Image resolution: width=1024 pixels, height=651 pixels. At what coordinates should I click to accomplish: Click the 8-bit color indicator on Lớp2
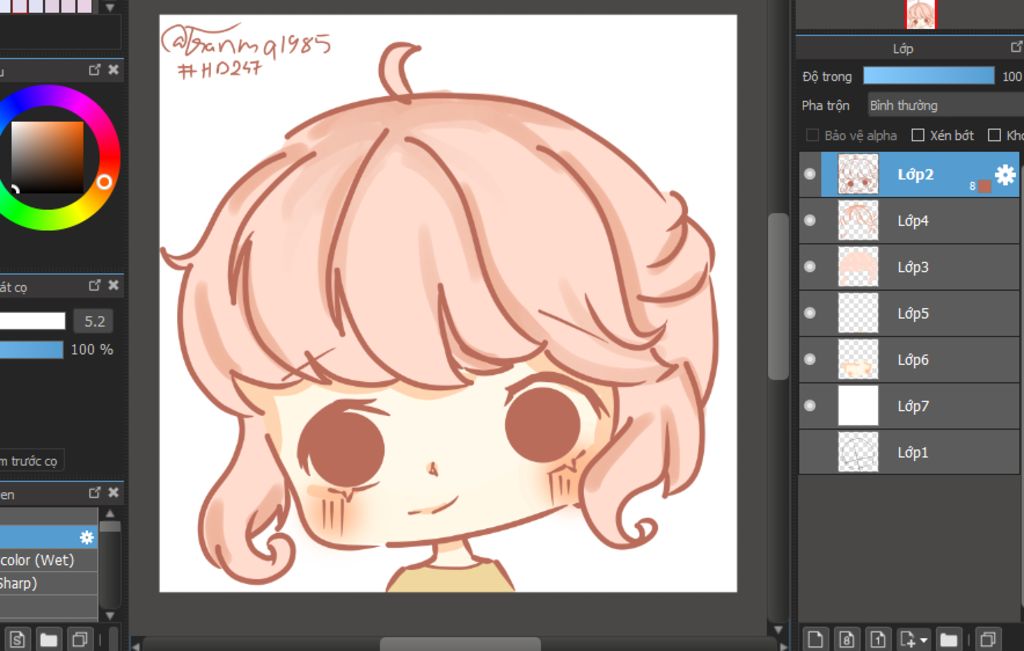(x=980, y=186)
